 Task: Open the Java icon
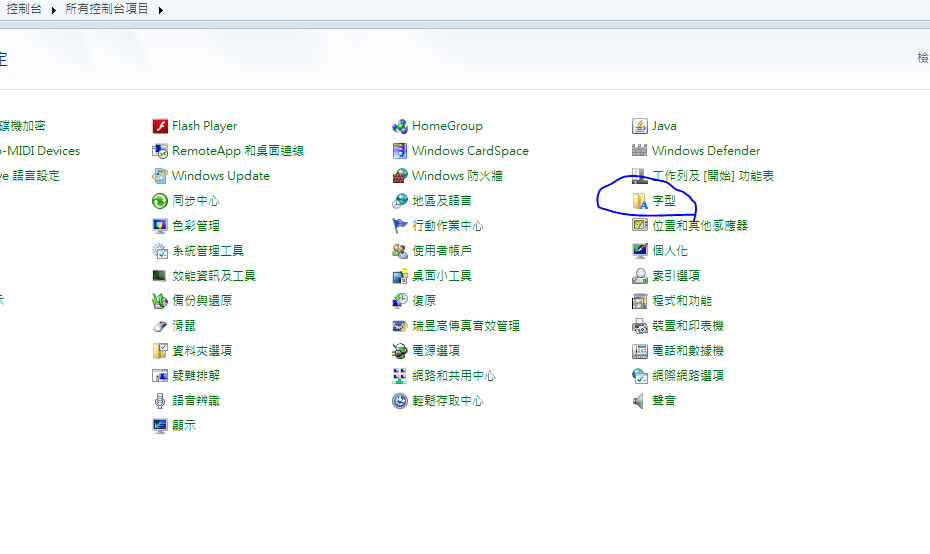(640, 126)
